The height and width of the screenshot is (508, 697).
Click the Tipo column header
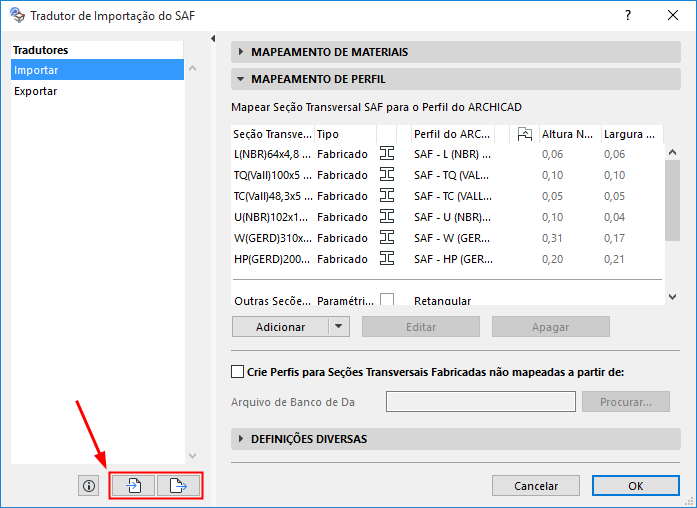coord(345,134)
